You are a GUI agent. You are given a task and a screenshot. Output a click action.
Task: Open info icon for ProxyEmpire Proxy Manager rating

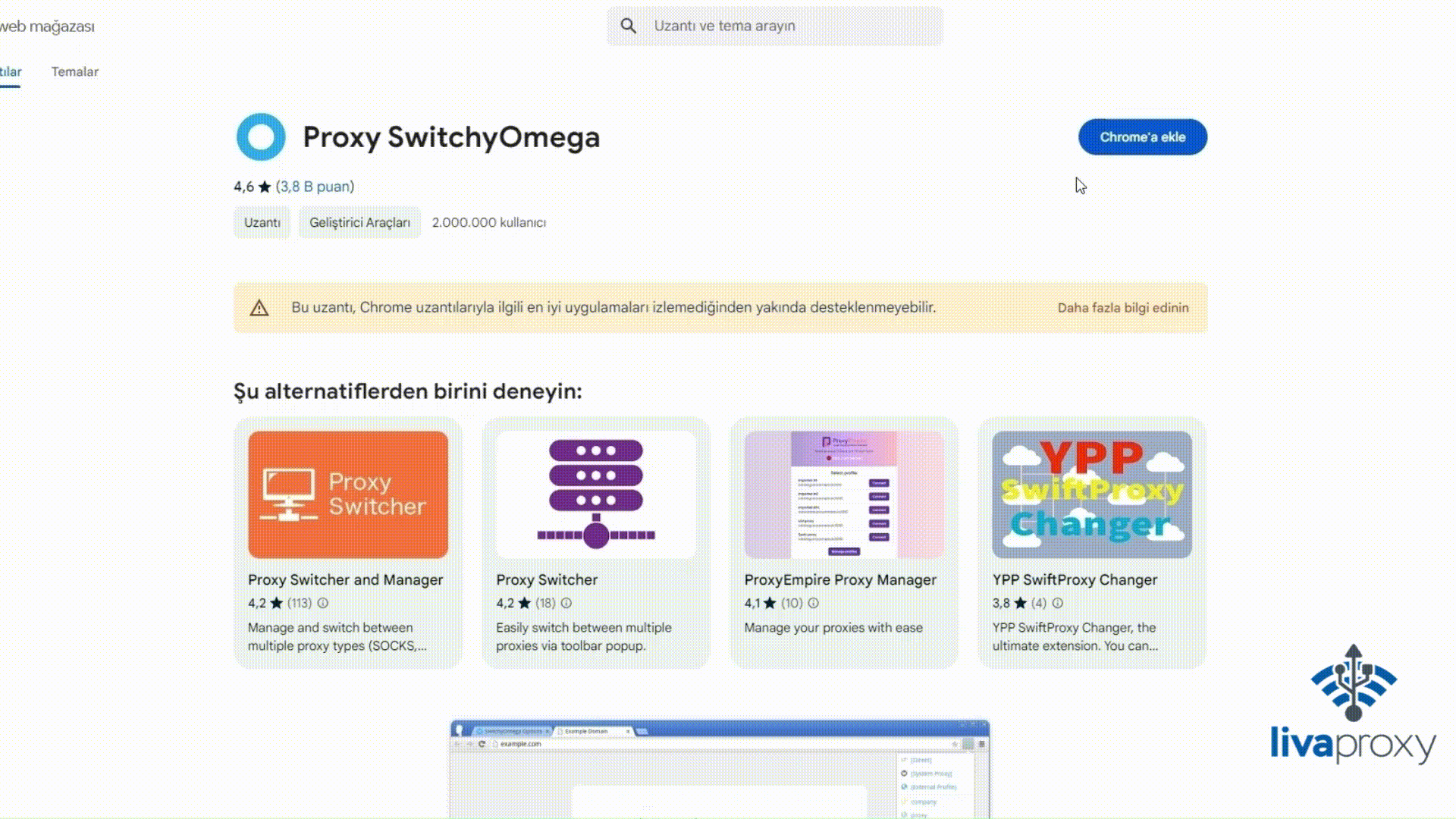click(x=814, y=603)
